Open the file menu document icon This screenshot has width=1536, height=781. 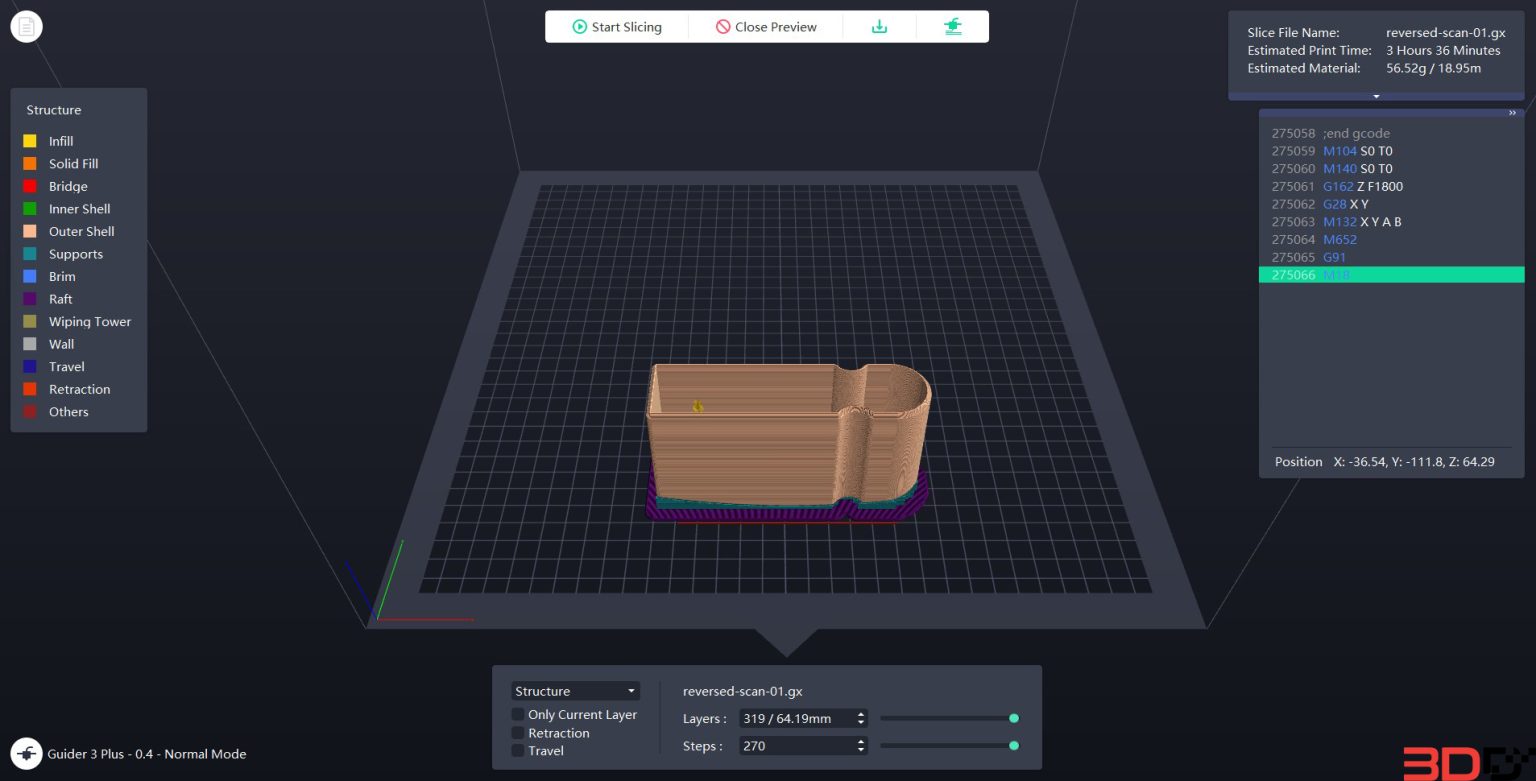pyautogui.click(x=26, y=27)
